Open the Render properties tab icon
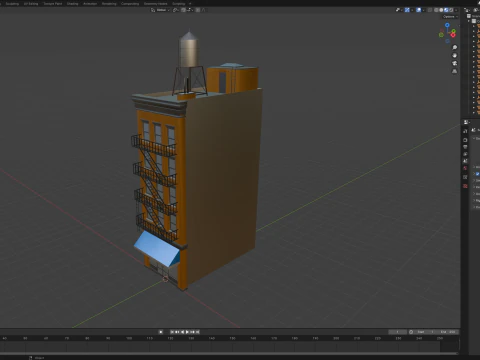Image resolution: width=480 pixels, height=360 pixels. pos(465,140)
